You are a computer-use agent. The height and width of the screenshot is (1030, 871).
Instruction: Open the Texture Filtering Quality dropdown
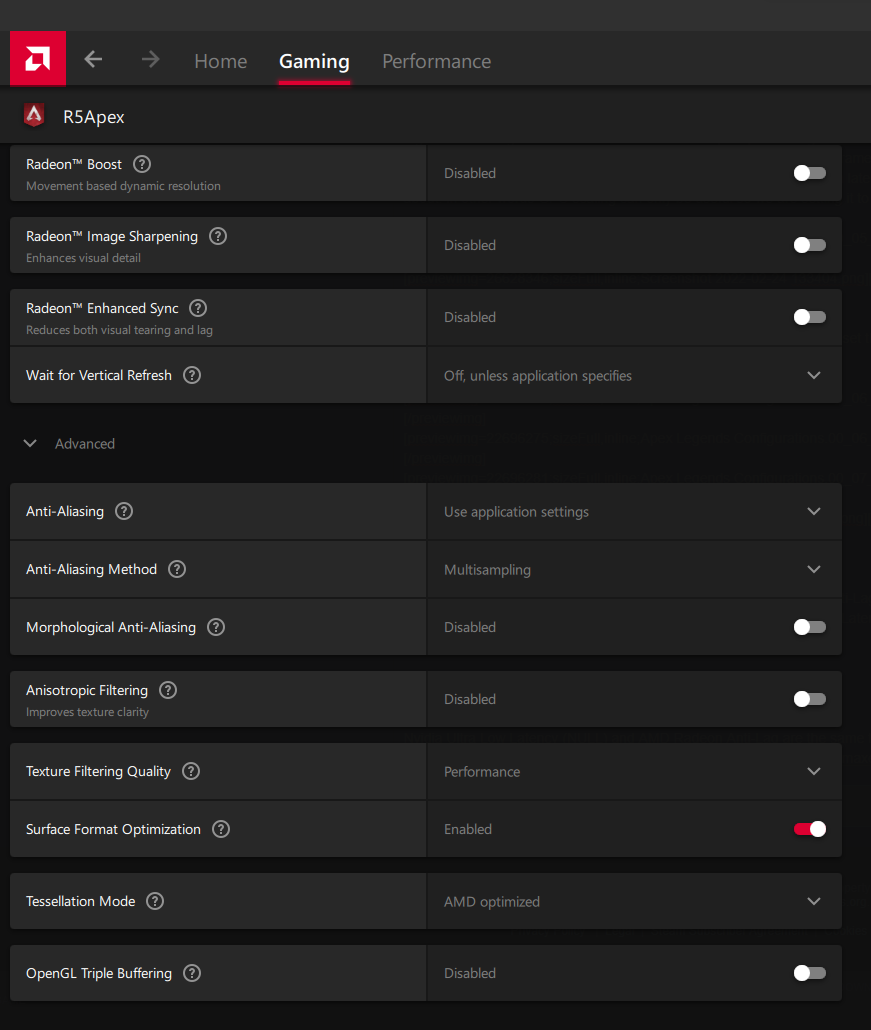pos(813,772)
